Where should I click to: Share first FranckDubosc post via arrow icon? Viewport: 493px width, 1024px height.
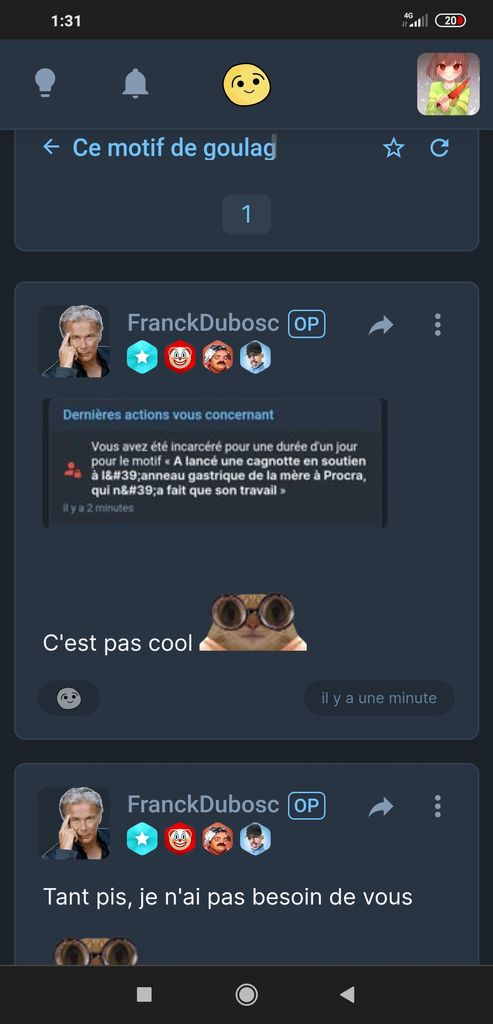point(381,325)
